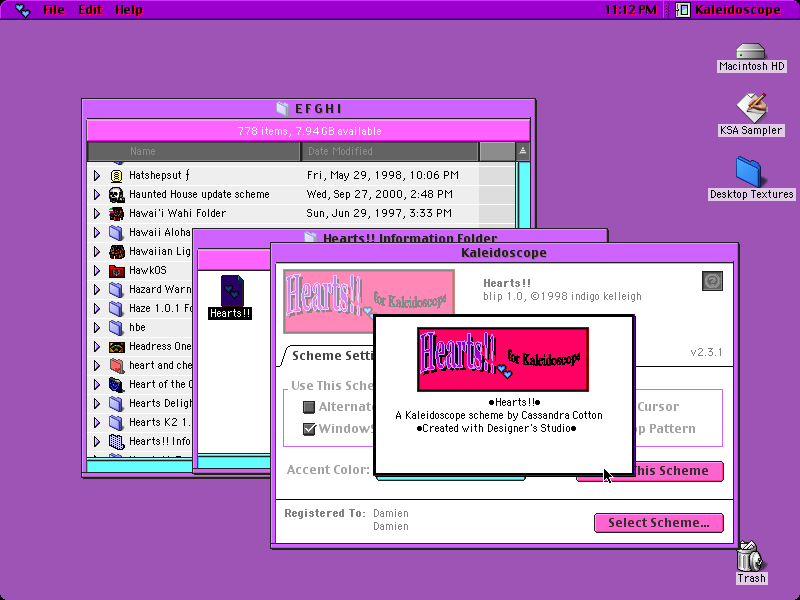Viewport: 800px width, 600px height.
Task: Click the "Wed, Sep 27, 2000, 2:48 PM" date
Action: [380, 194]
